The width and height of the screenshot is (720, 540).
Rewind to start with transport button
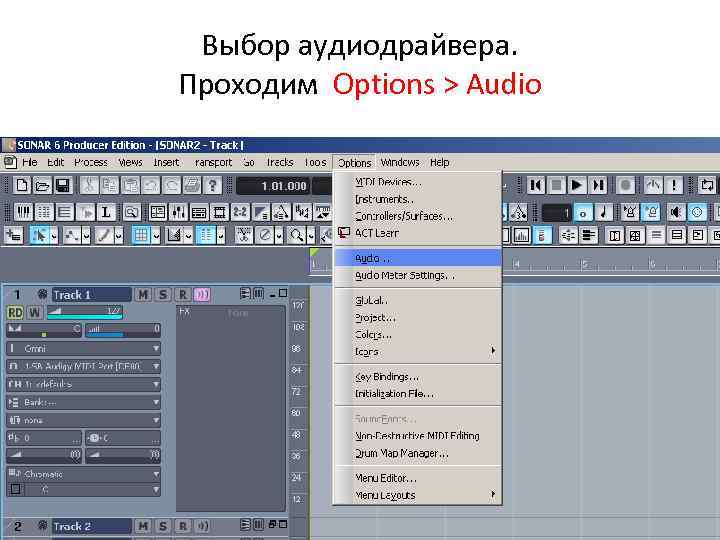pyautogui.click(x=535, y=186)
